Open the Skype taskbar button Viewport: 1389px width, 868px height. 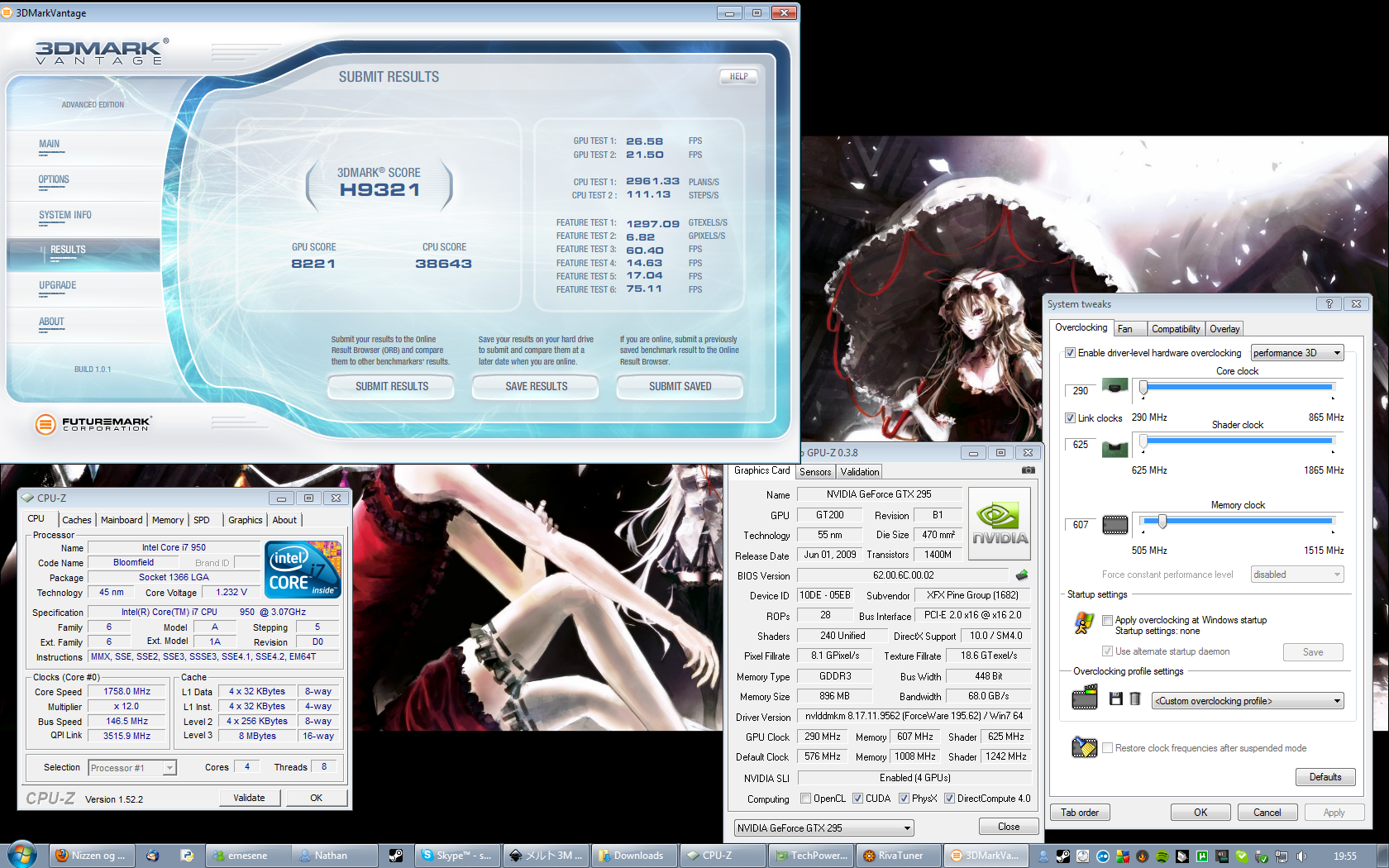tap(456, 856)
